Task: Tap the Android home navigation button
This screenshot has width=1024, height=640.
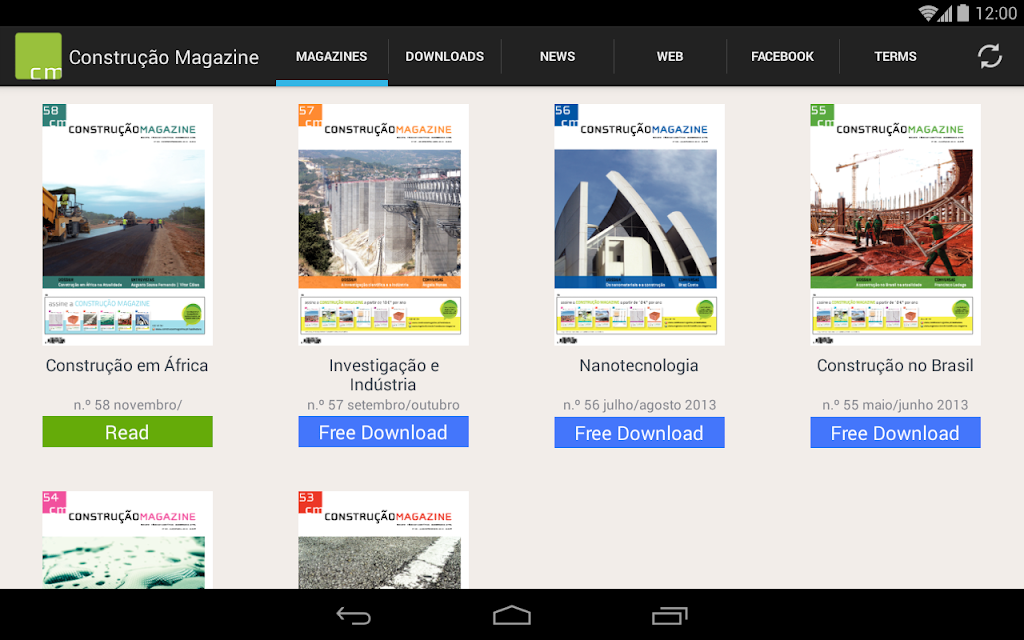Action: 512,615
